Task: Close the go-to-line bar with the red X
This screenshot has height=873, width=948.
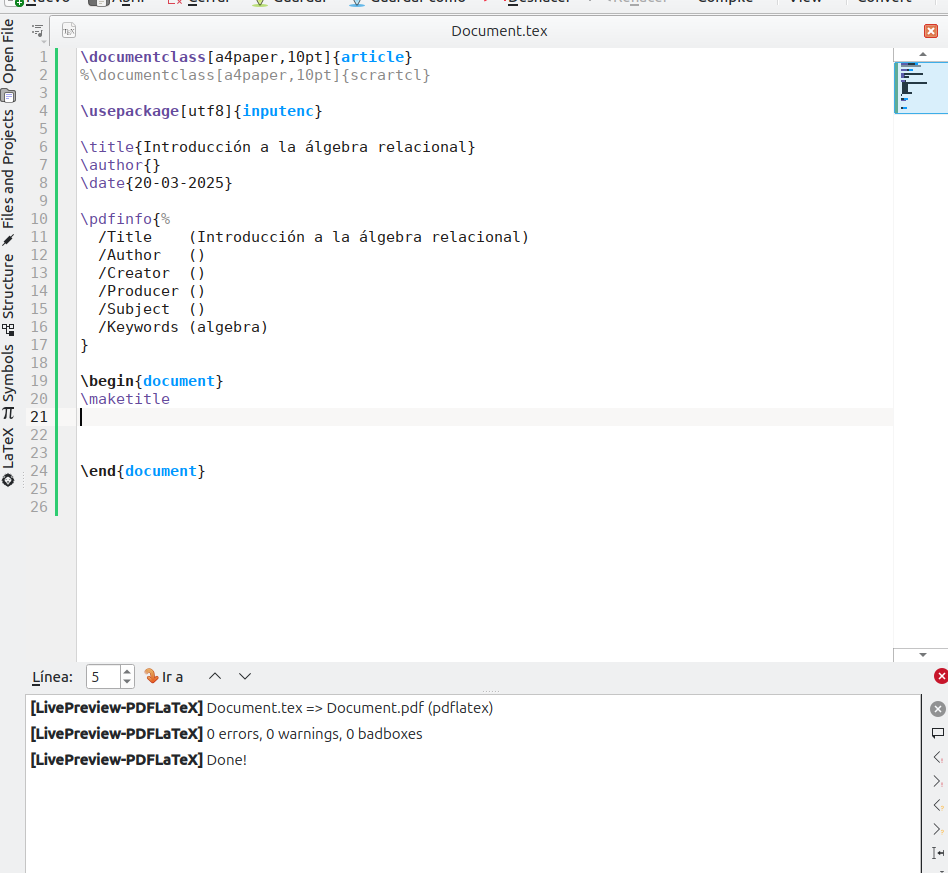Action: pos(941,676)
